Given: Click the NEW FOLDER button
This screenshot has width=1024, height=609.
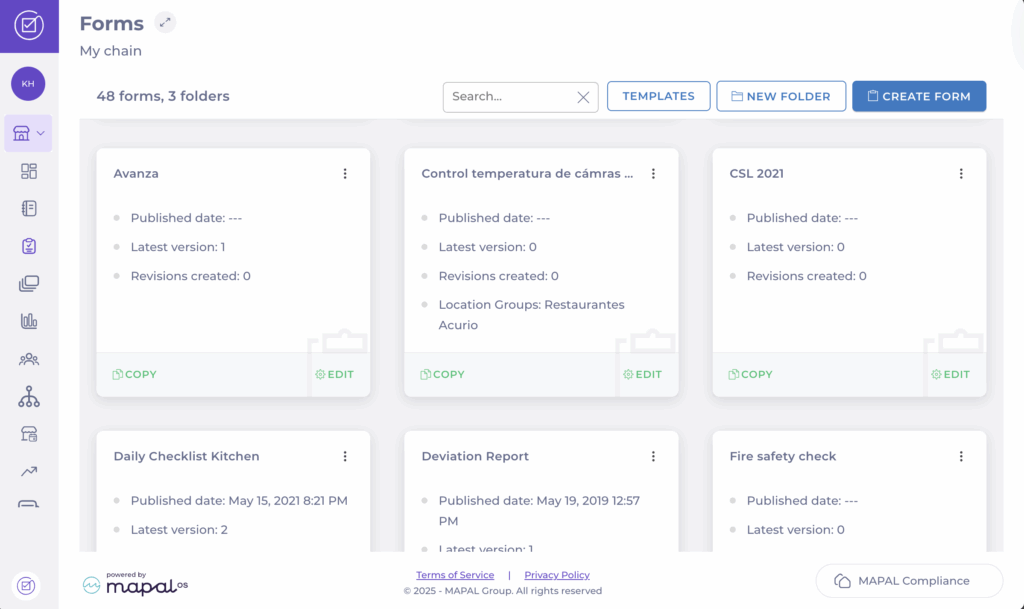Looking at the screenshot, I should pyautogui.click(x=781, y=96).
